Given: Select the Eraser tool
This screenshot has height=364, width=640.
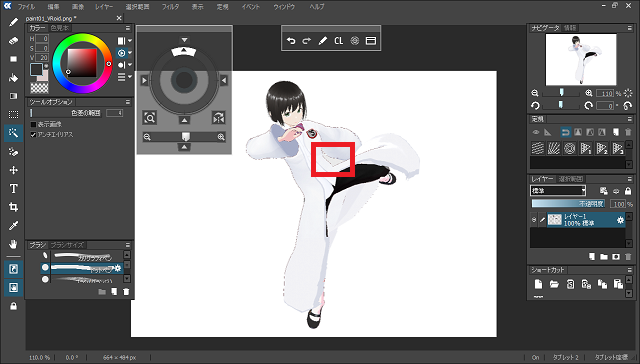Looking at the screenshot, I should [13, 40].
